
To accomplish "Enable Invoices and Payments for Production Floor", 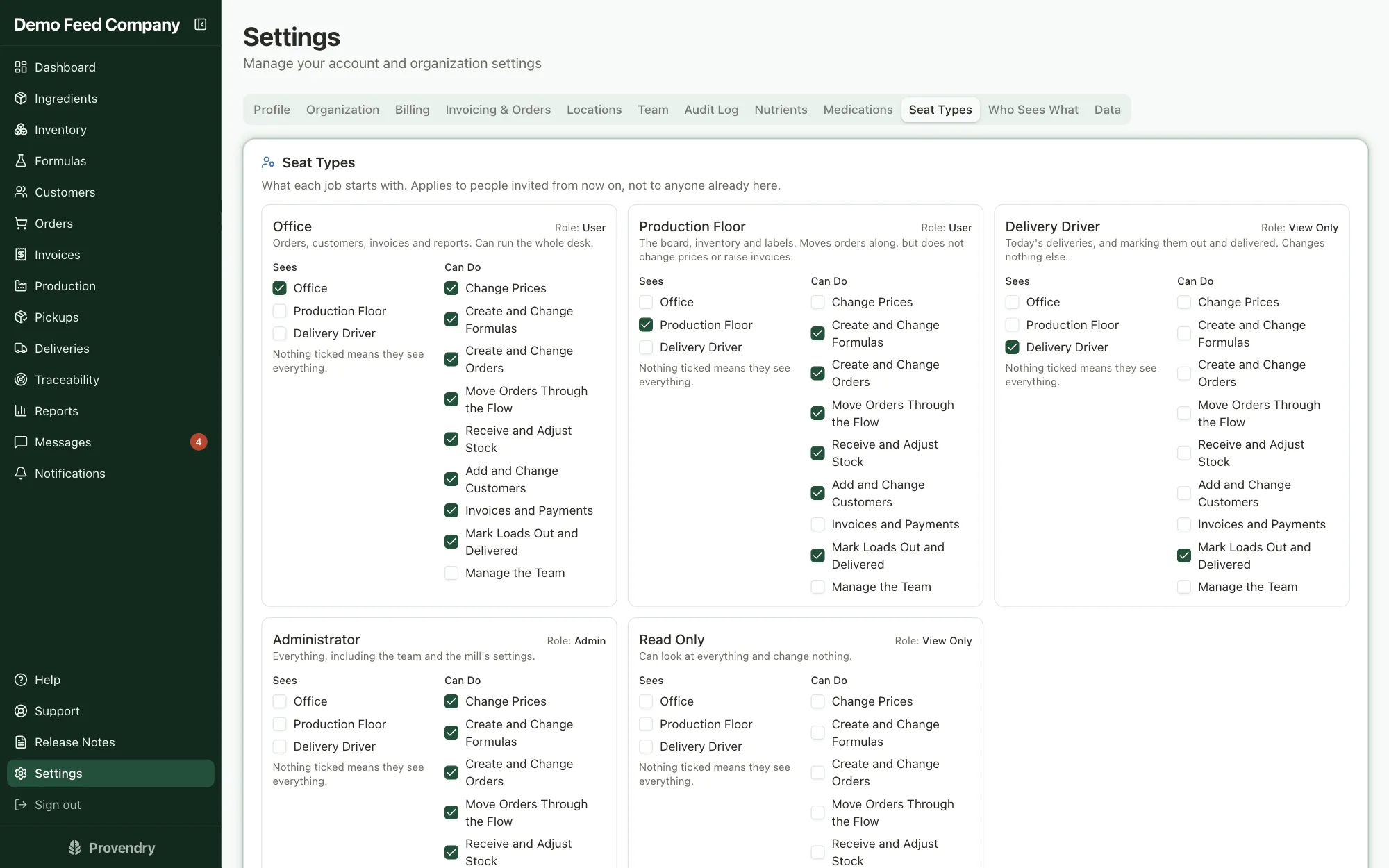I will click(x=818, y=524).
